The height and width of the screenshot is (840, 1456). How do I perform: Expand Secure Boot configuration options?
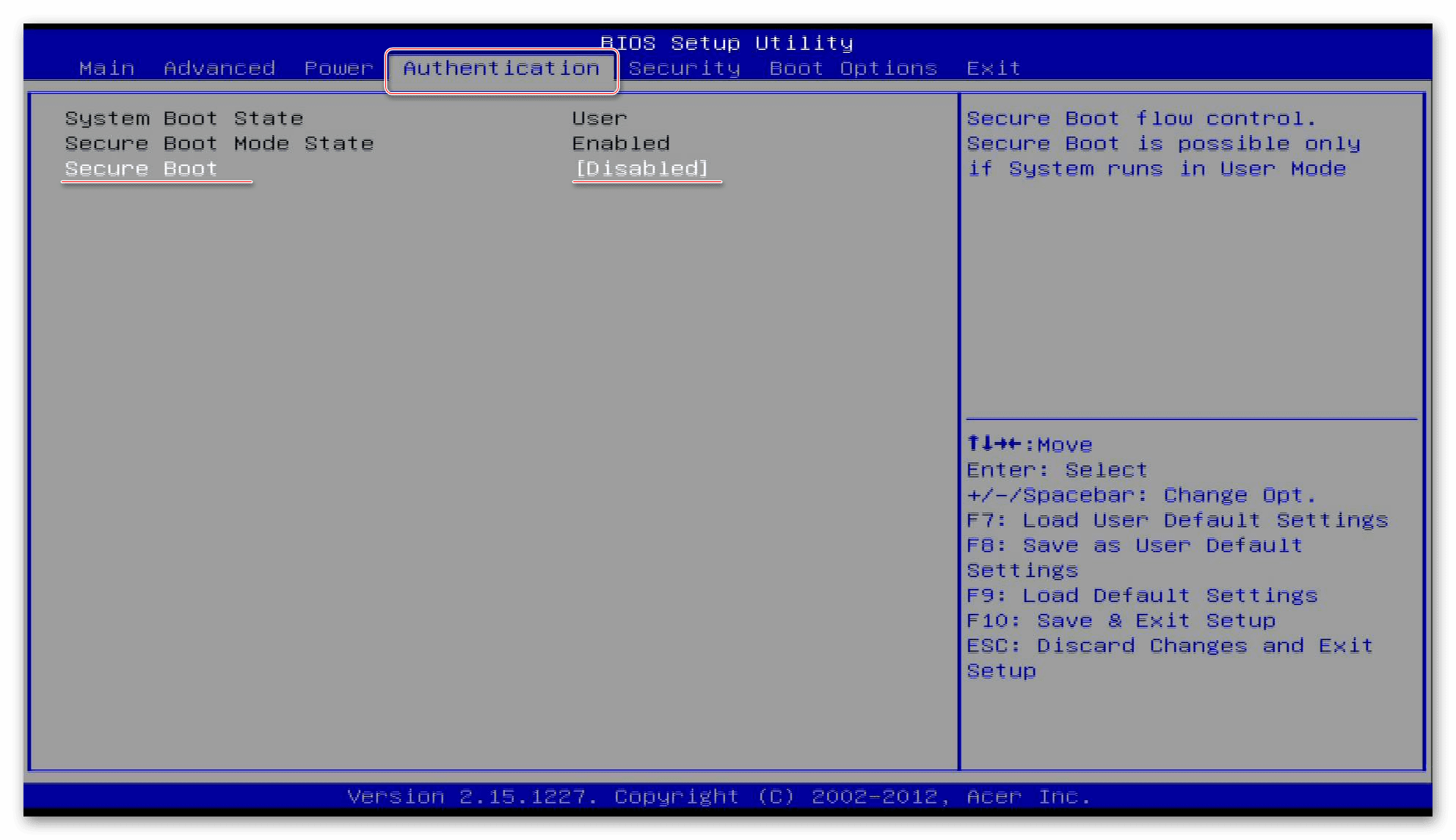[140, 168]
